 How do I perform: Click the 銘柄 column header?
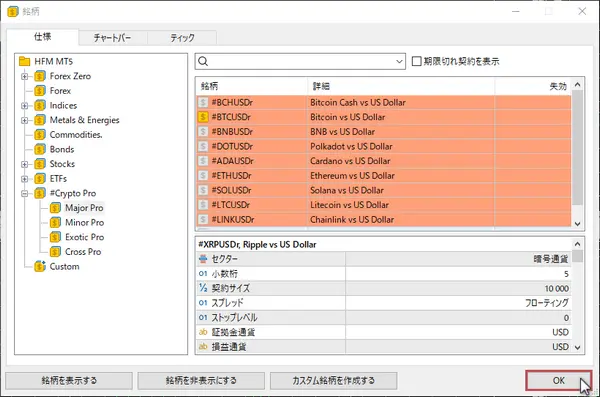(x=252, y=86)
